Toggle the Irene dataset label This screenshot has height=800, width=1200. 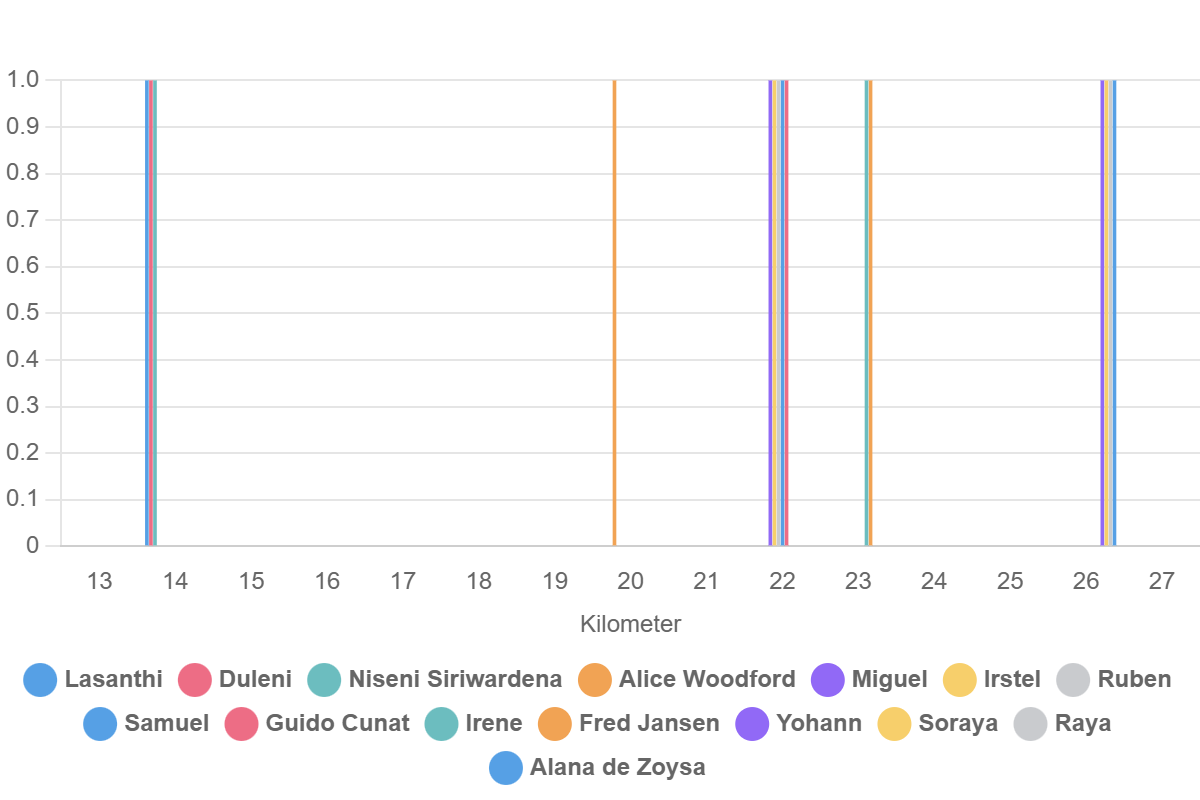(493, 723)
